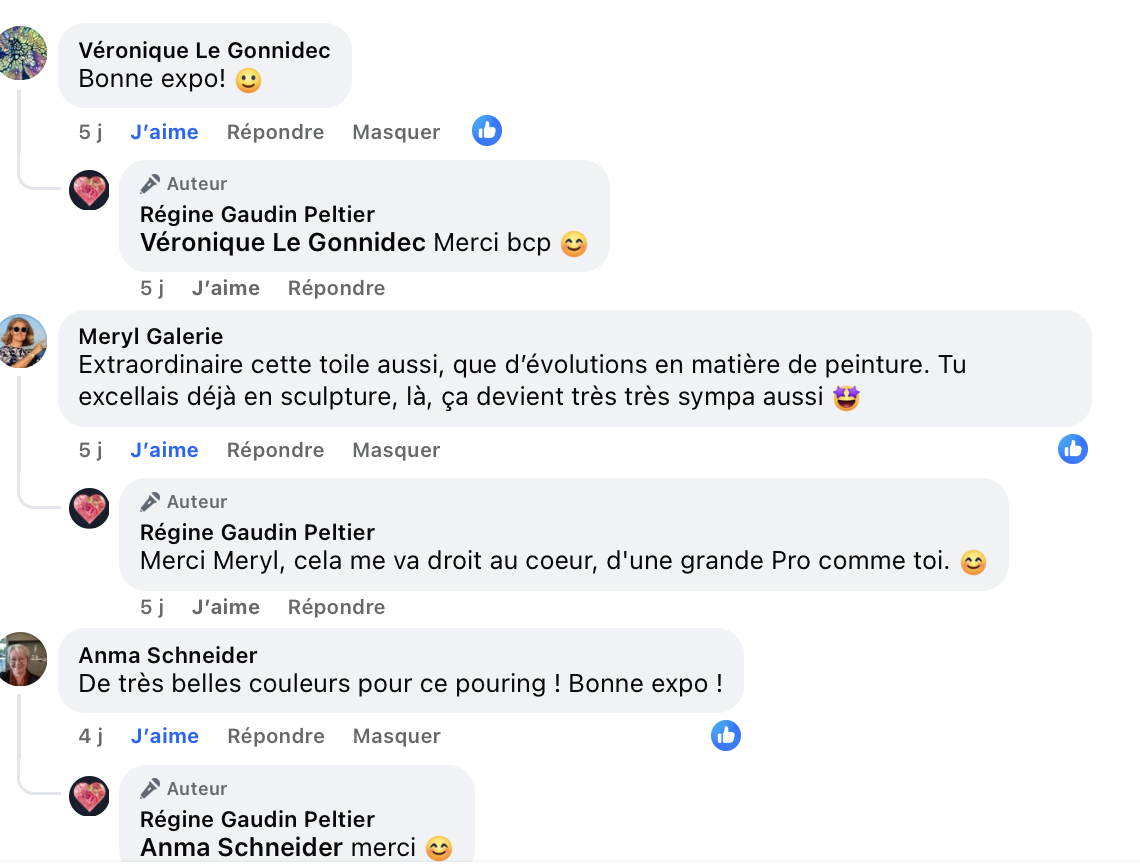The height and width of the screenshot is (864, 1140).
Task: Toggle J'aime on Meryl Galerie's comment
Action: (164, 450)
